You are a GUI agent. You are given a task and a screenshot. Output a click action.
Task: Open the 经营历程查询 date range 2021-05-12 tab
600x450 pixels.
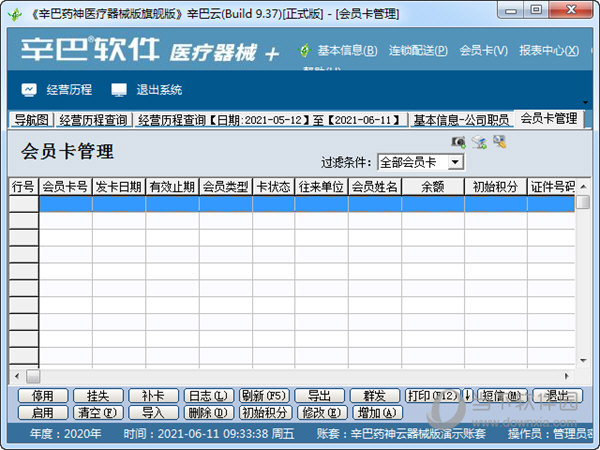[270, 120]
